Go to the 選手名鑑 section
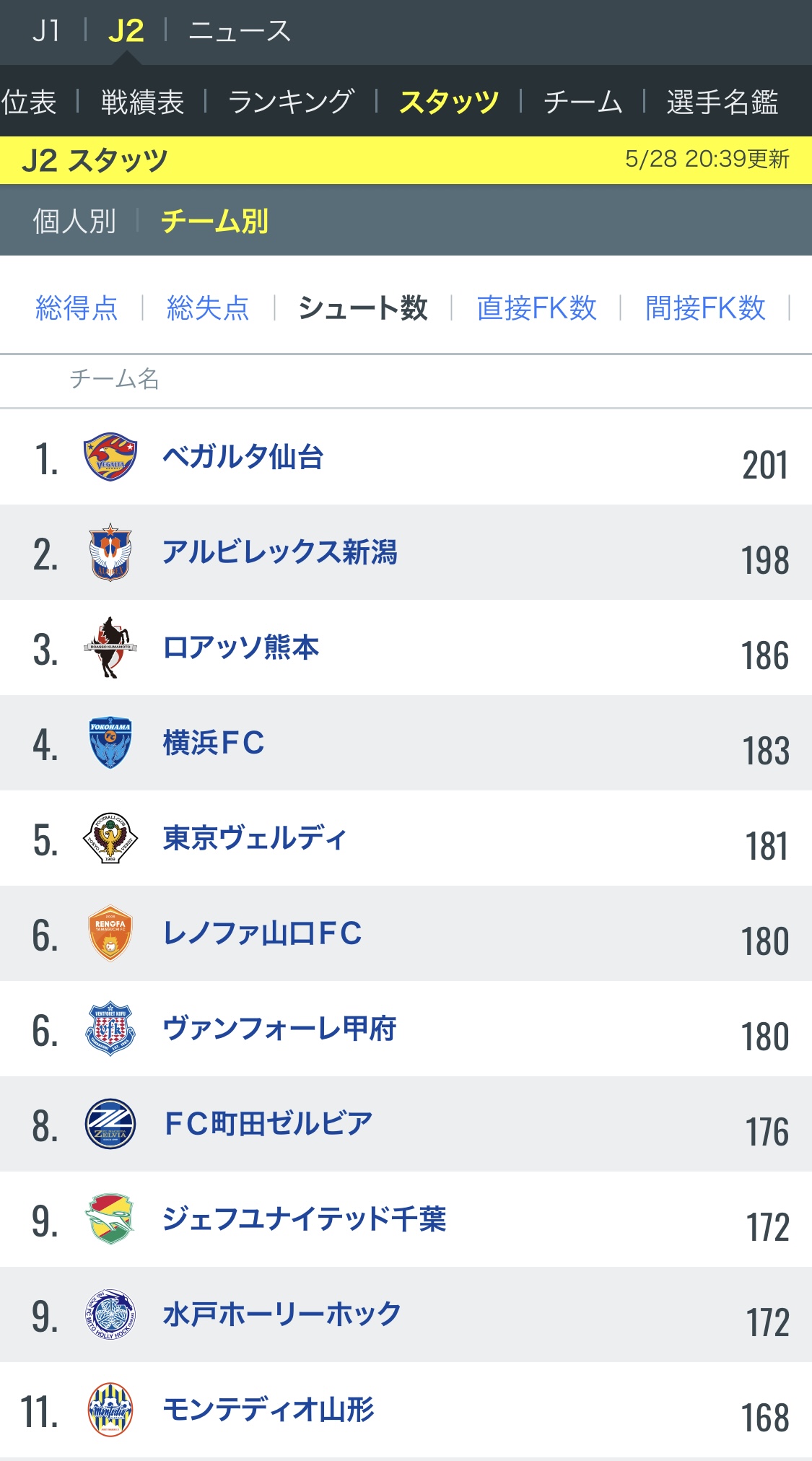 coord(722,102)
